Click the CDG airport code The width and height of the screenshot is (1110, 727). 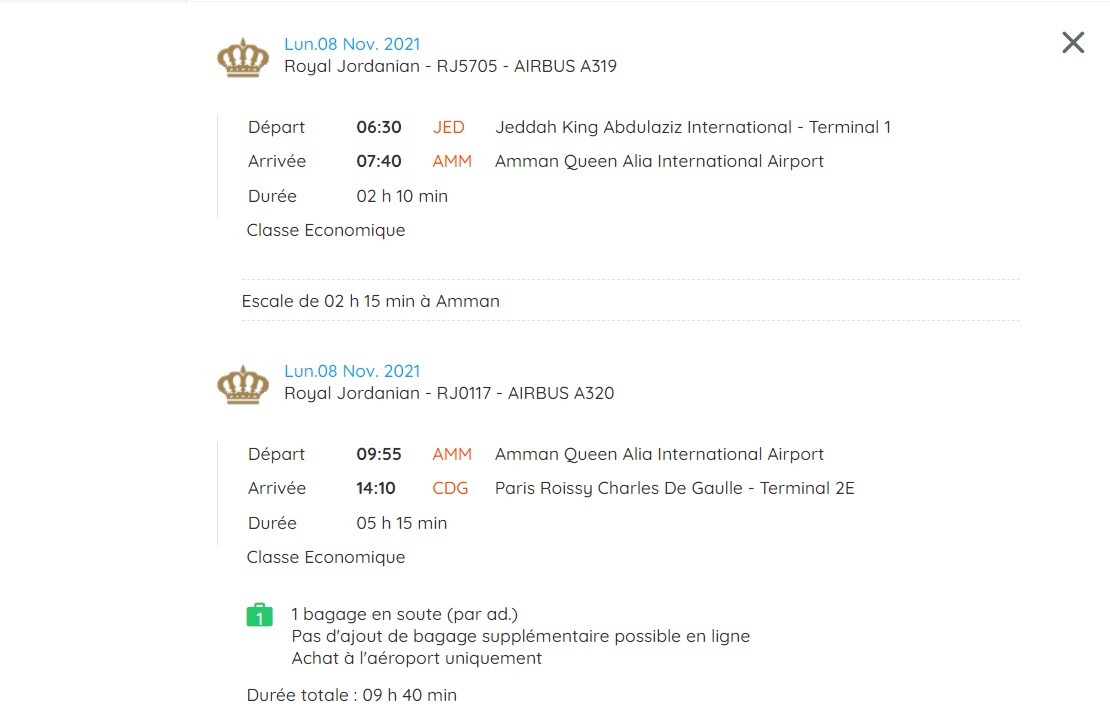tap(450, 488)
